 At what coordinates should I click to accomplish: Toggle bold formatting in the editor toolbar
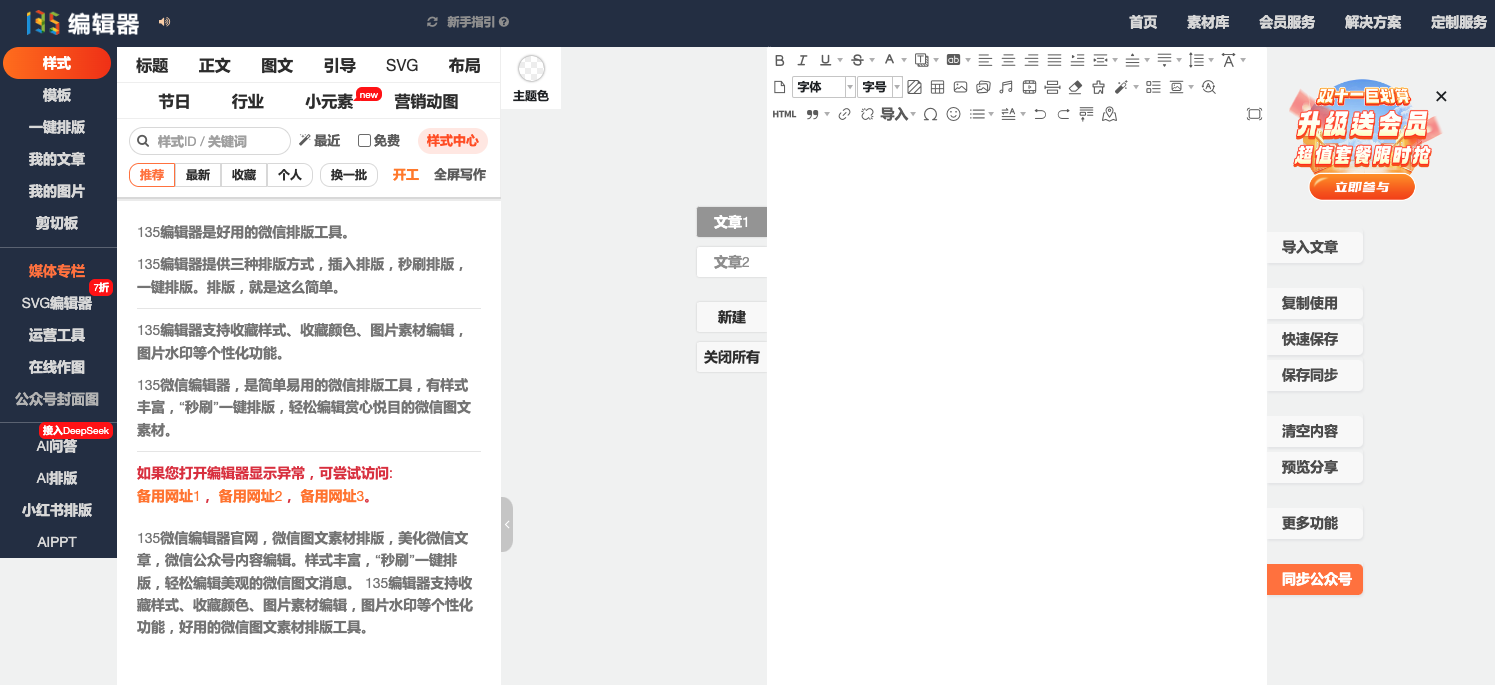[780, 60]
